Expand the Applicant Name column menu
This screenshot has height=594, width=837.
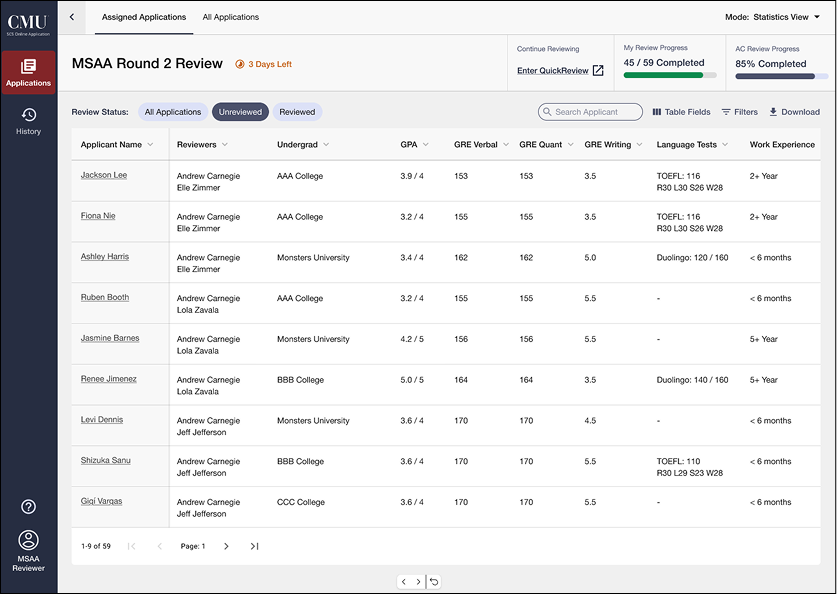150,145
